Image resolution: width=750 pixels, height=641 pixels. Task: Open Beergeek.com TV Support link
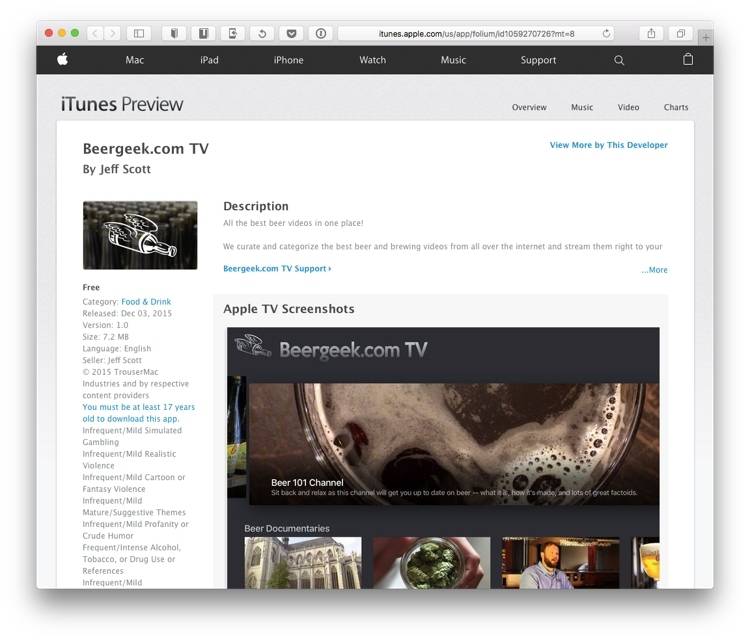[277, 268]
